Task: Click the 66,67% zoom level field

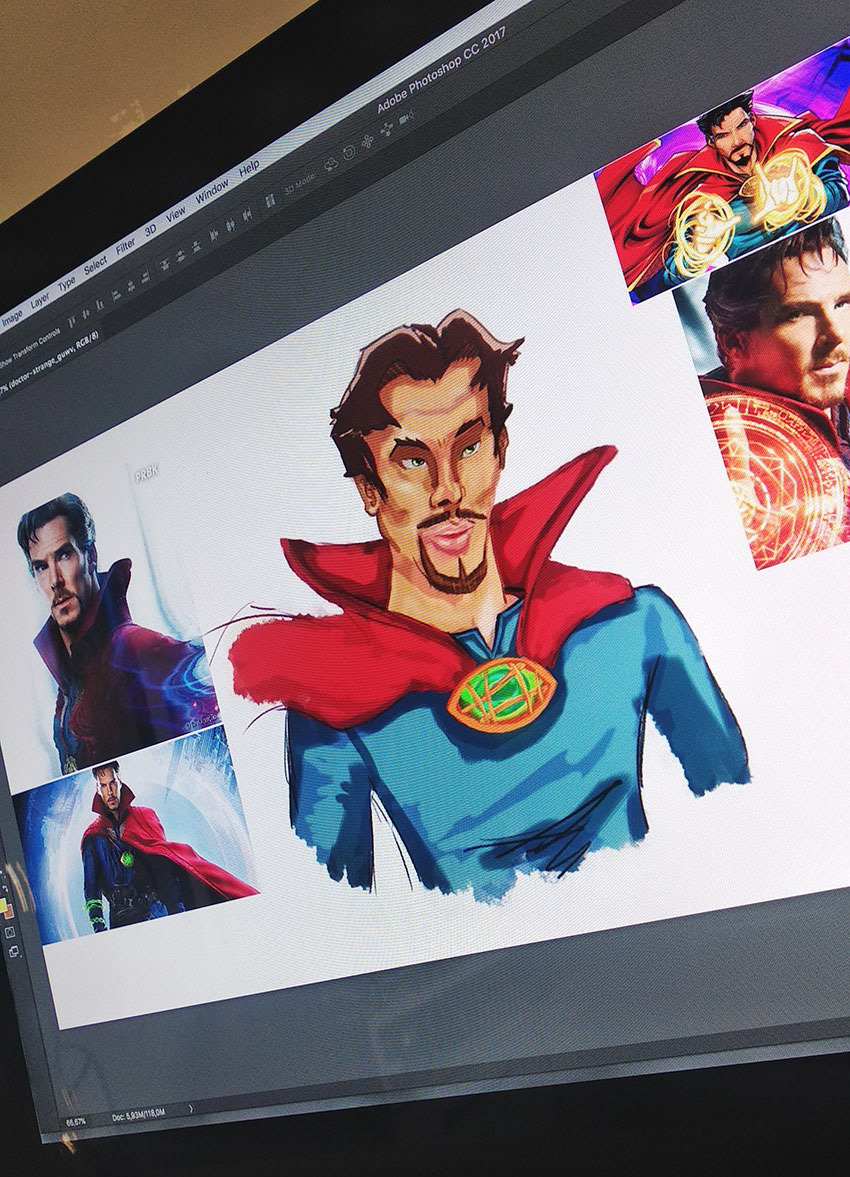Action: click(75, 1122)
